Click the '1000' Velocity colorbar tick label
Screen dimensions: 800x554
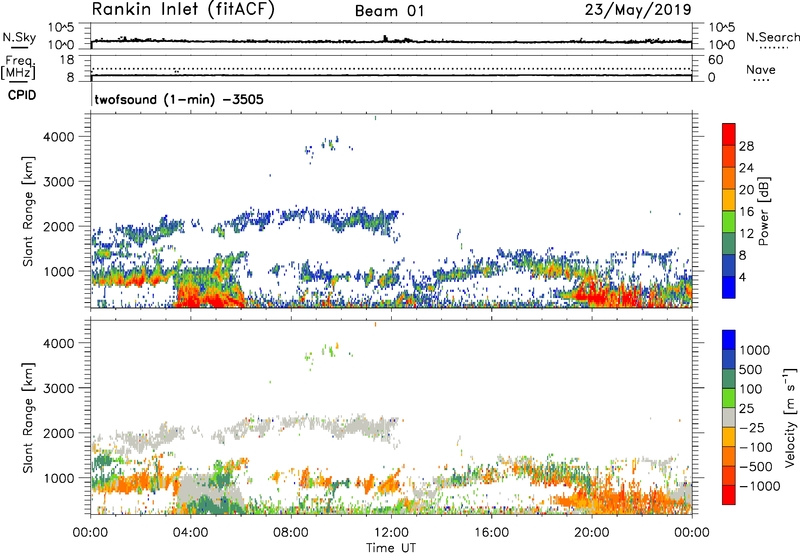coord(755,350)
